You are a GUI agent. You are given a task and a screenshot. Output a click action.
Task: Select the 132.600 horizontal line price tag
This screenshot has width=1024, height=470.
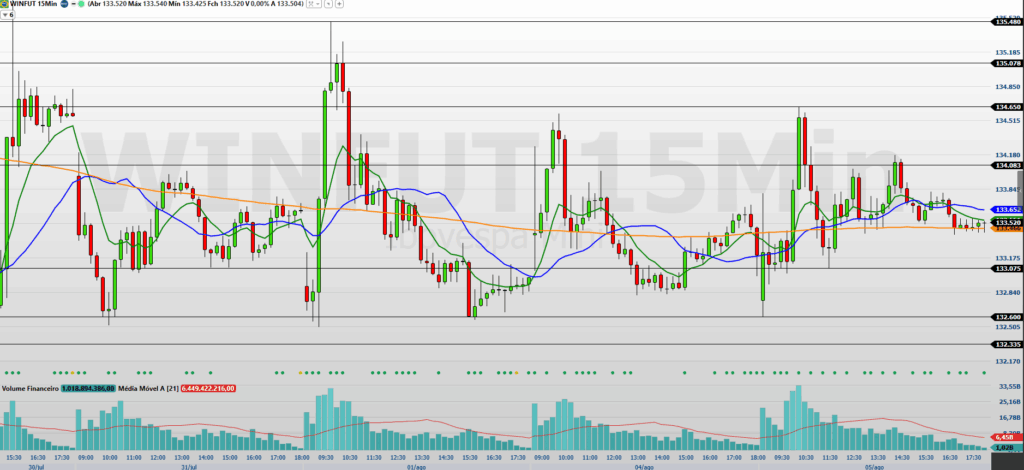[1006, 317]
